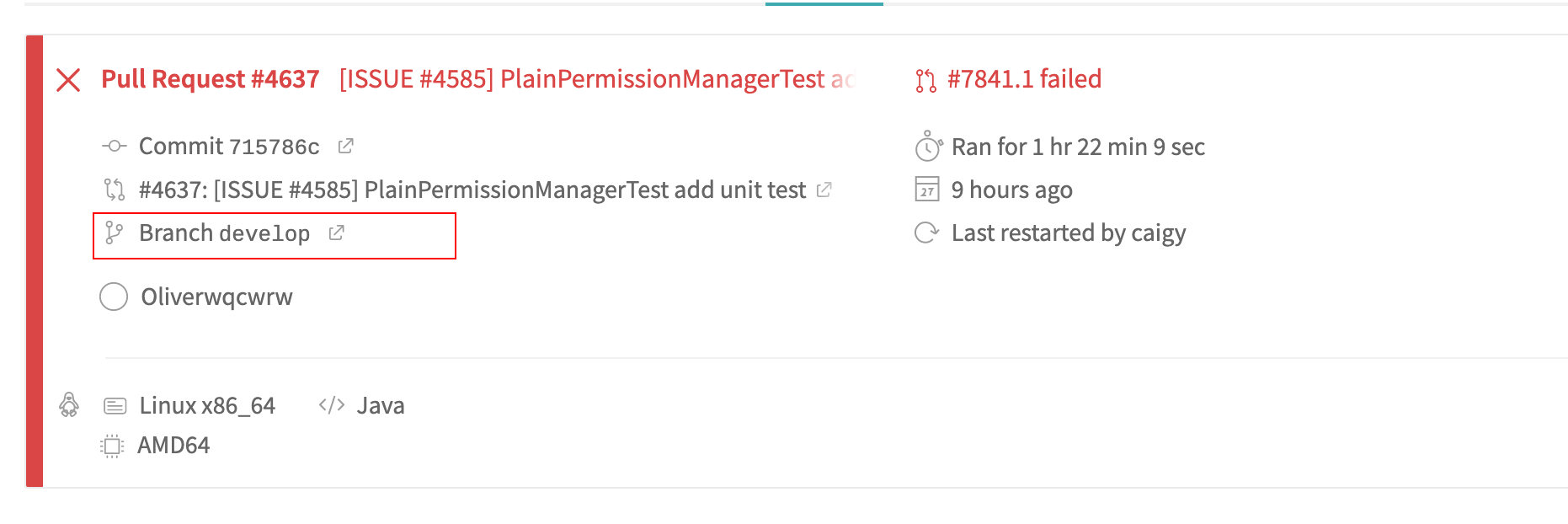Viewport: 1568px width, 524px height.
Task: Open Commit 715786c link
Action: (x=229, y=147)
